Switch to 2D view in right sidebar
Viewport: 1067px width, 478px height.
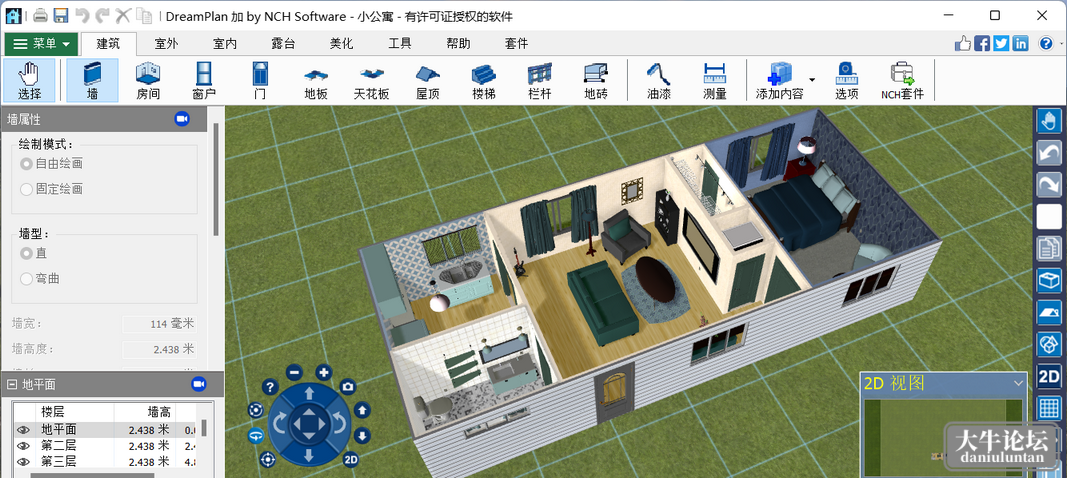(x=1049, y=376)
